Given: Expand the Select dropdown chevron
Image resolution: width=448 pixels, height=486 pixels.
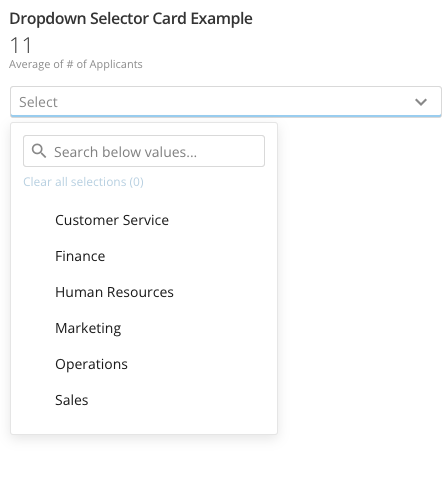Looking at the screenshot, I should (421, 102).
